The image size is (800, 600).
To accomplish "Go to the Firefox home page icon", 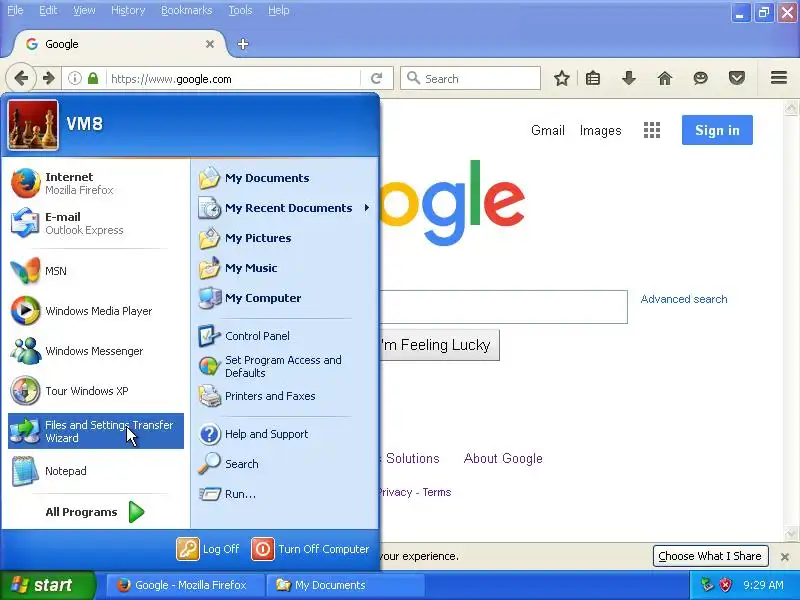I will coord(665,79).
